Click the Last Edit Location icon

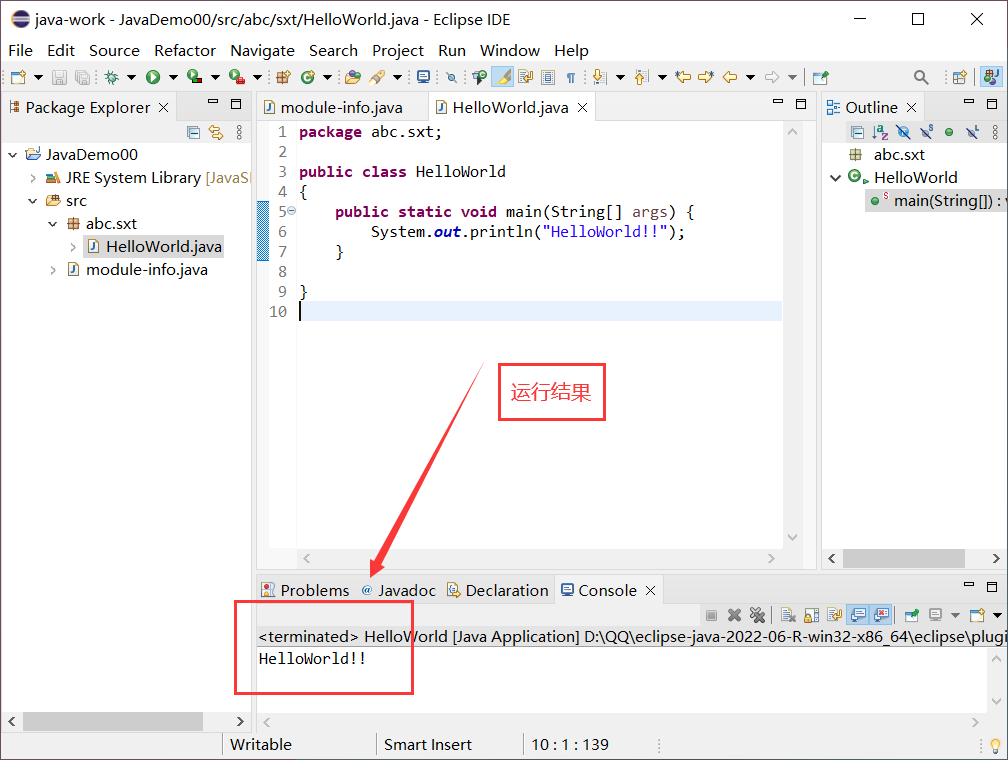point(683,78)
